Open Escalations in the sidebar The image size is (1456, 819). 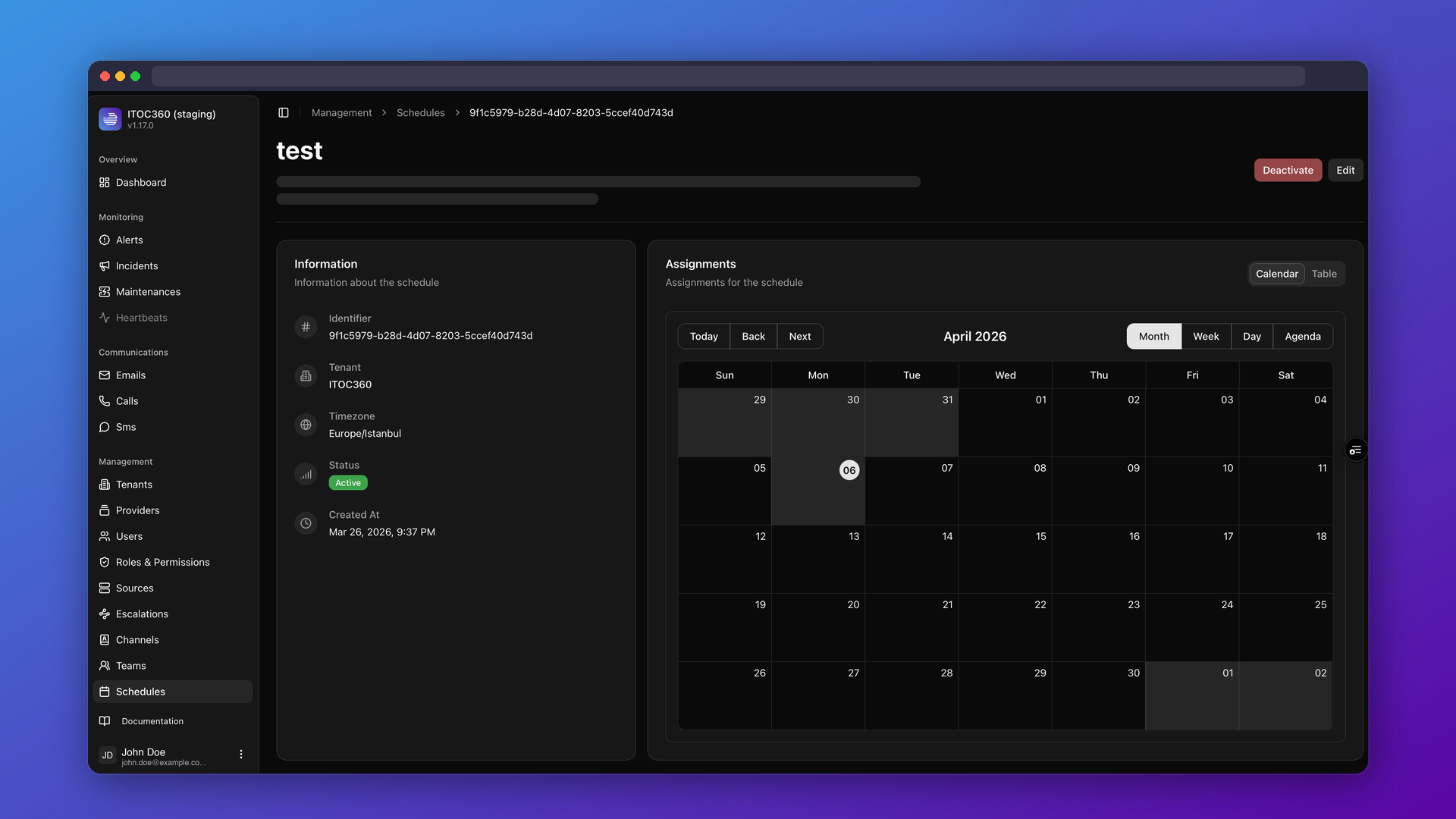click(x=142, y=614)
